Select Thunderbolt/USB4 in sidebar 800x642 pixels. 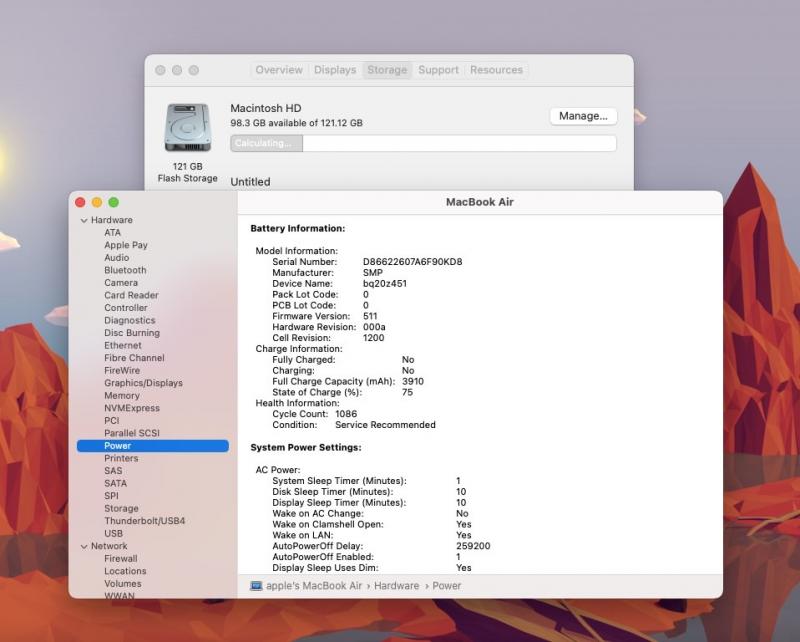click(x=144, y=521)
